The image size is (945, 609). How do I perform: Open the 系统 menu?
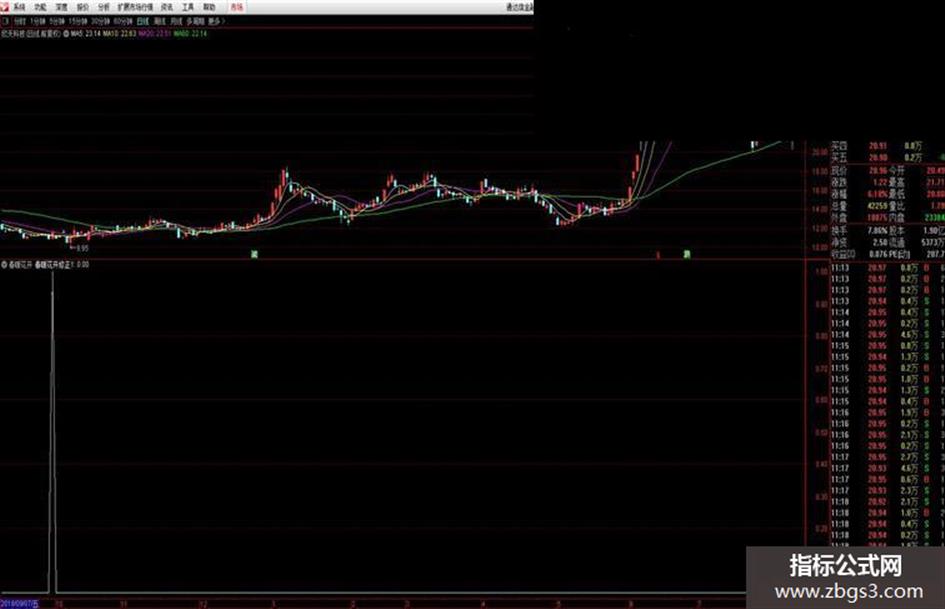(x=19, y=7)
